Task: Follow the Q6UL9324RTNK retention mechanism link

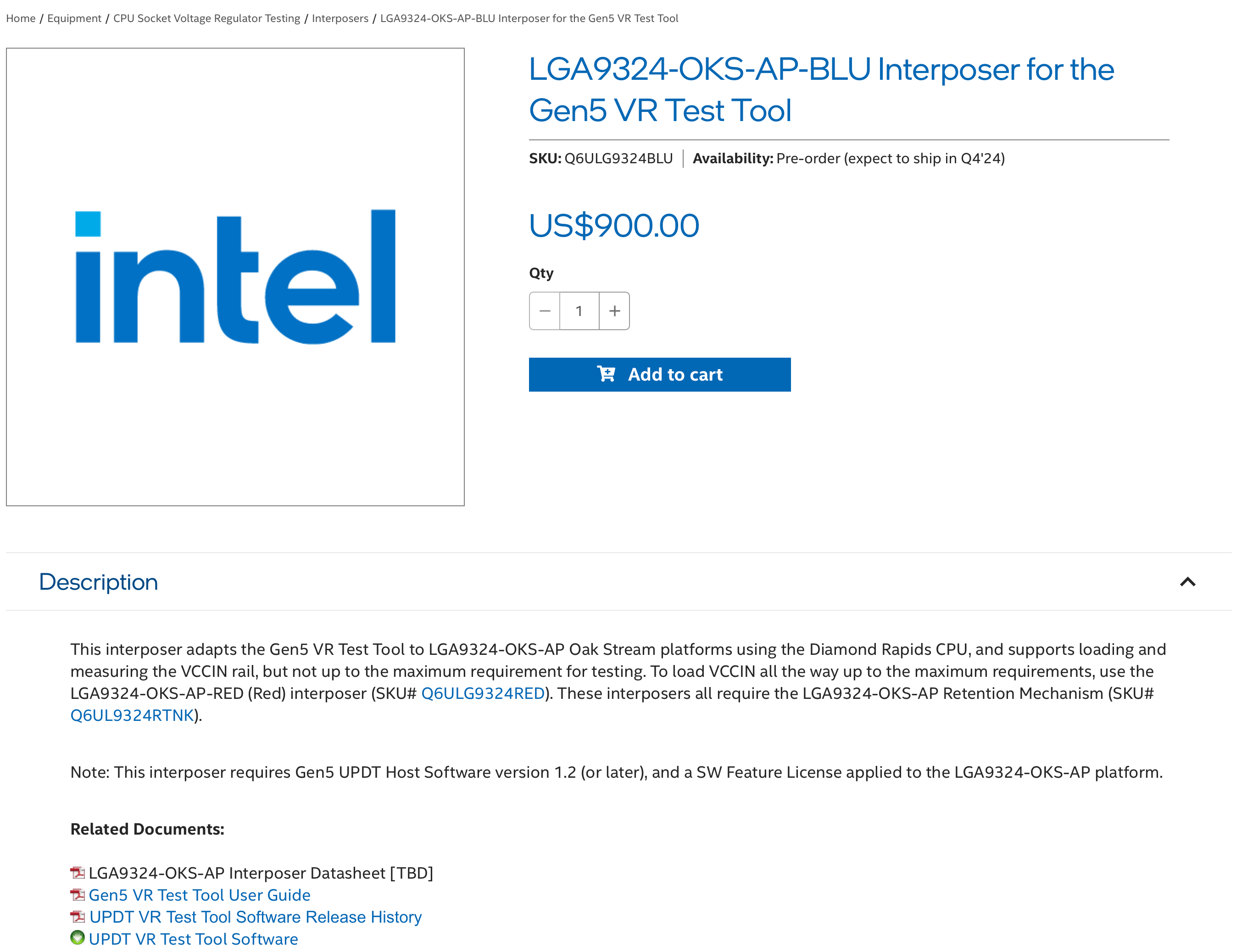Action: tap(132, 715)
